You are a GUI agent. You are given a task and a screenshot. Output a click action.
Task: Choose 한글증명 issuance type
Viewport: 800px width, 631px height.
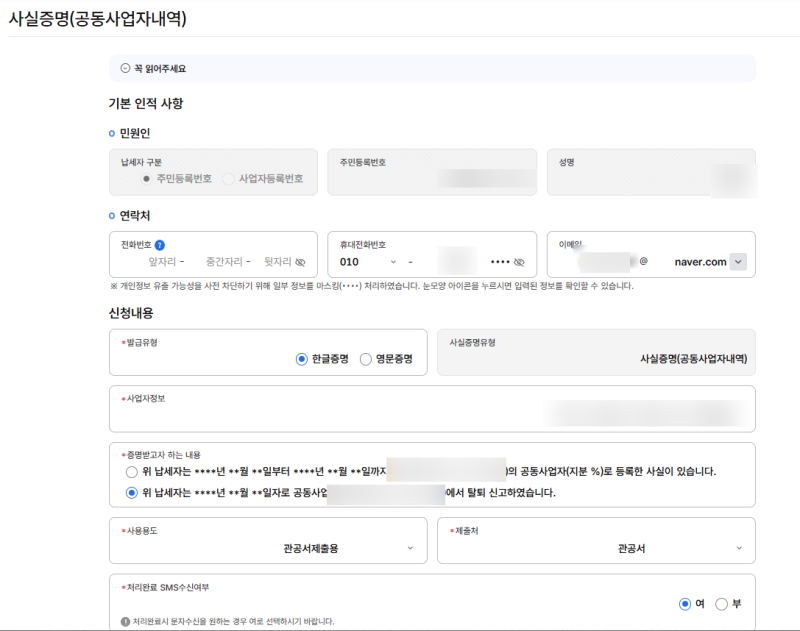(302, 359)
